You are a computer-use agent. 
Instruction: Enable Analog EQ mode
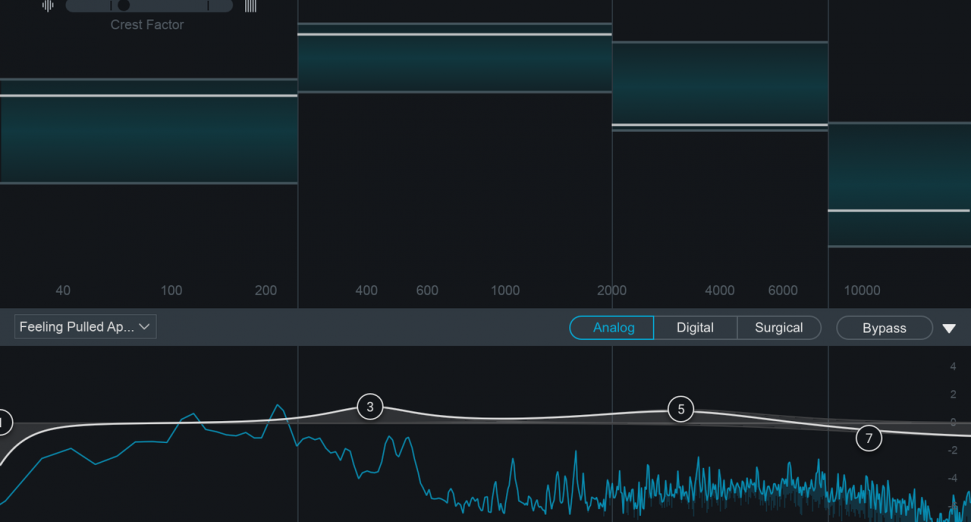[x=613, y=328]
